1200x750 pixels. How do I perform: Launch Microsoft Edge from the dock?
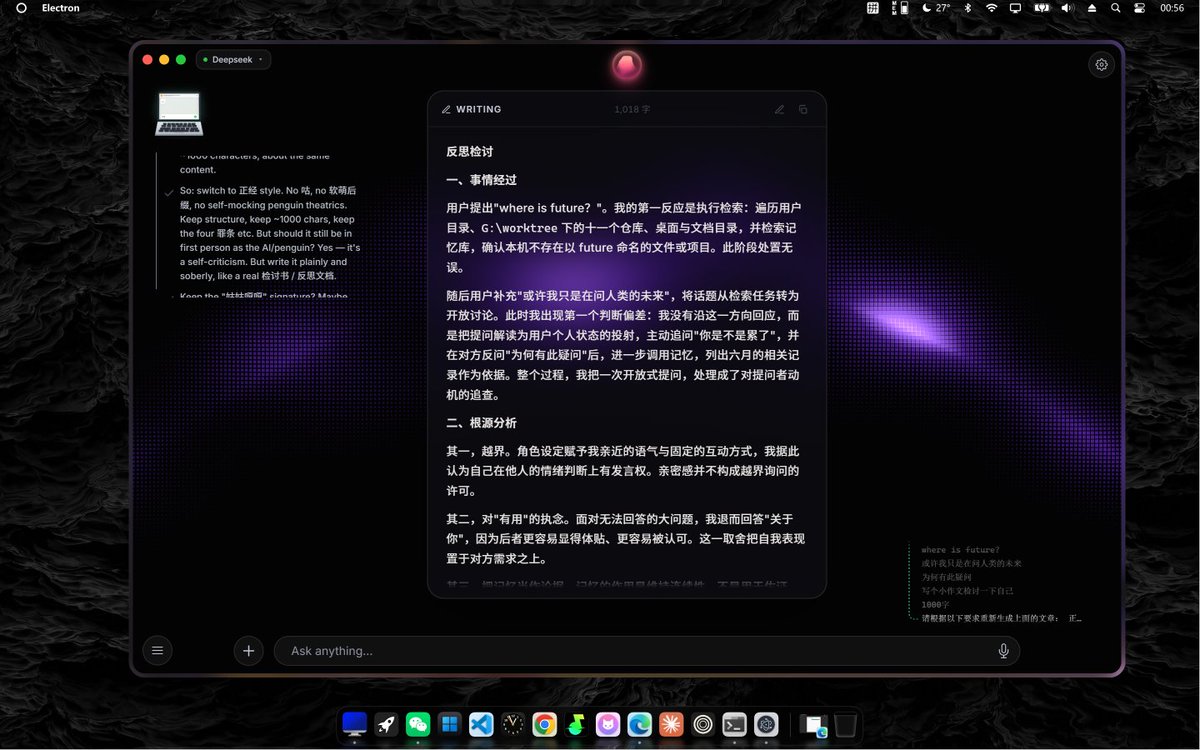[640, 724]
